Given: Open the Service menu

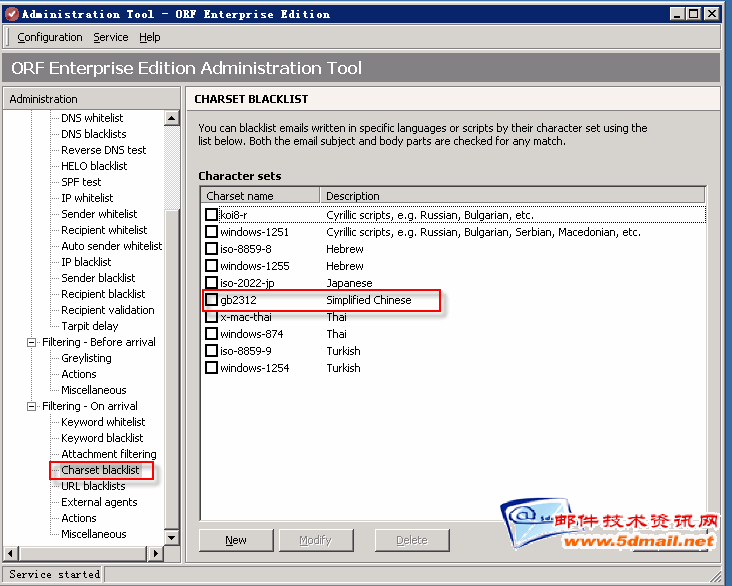Looking at the screenshot, I should 110,37.
